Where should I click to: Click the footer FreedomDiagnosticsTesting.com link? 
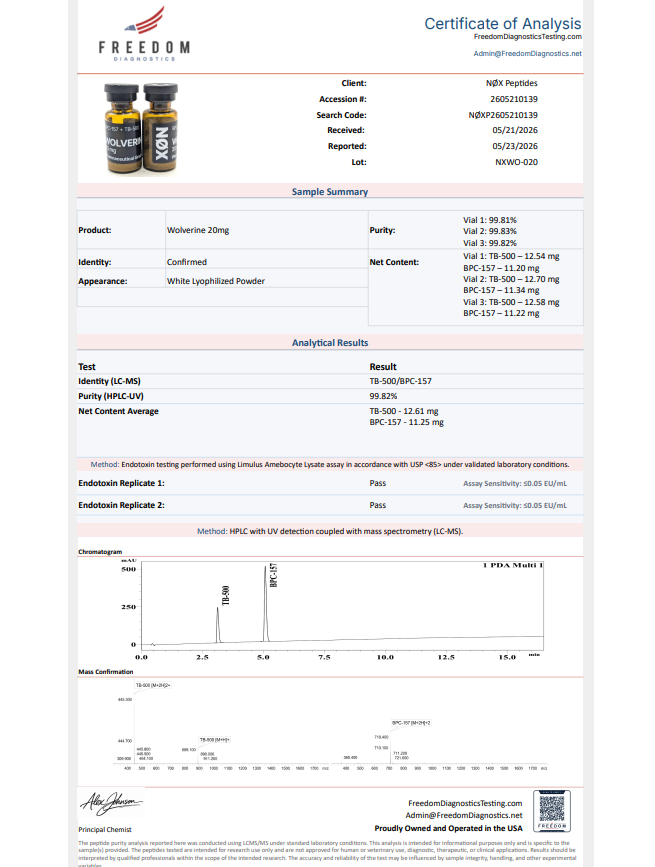tap(465, 803)
